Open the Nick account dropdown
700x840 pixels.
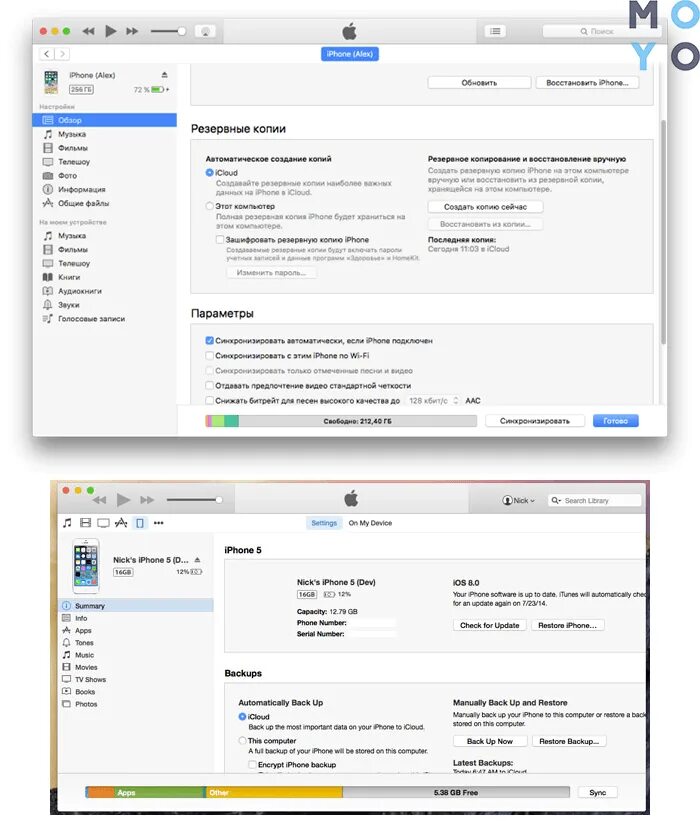coord(518,500)
